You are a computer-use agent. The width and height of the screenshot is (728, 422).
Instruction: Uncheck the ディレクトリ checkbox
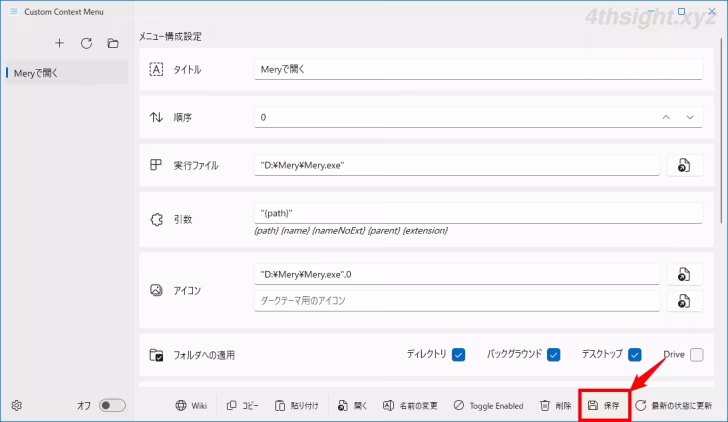coord(458,355)
